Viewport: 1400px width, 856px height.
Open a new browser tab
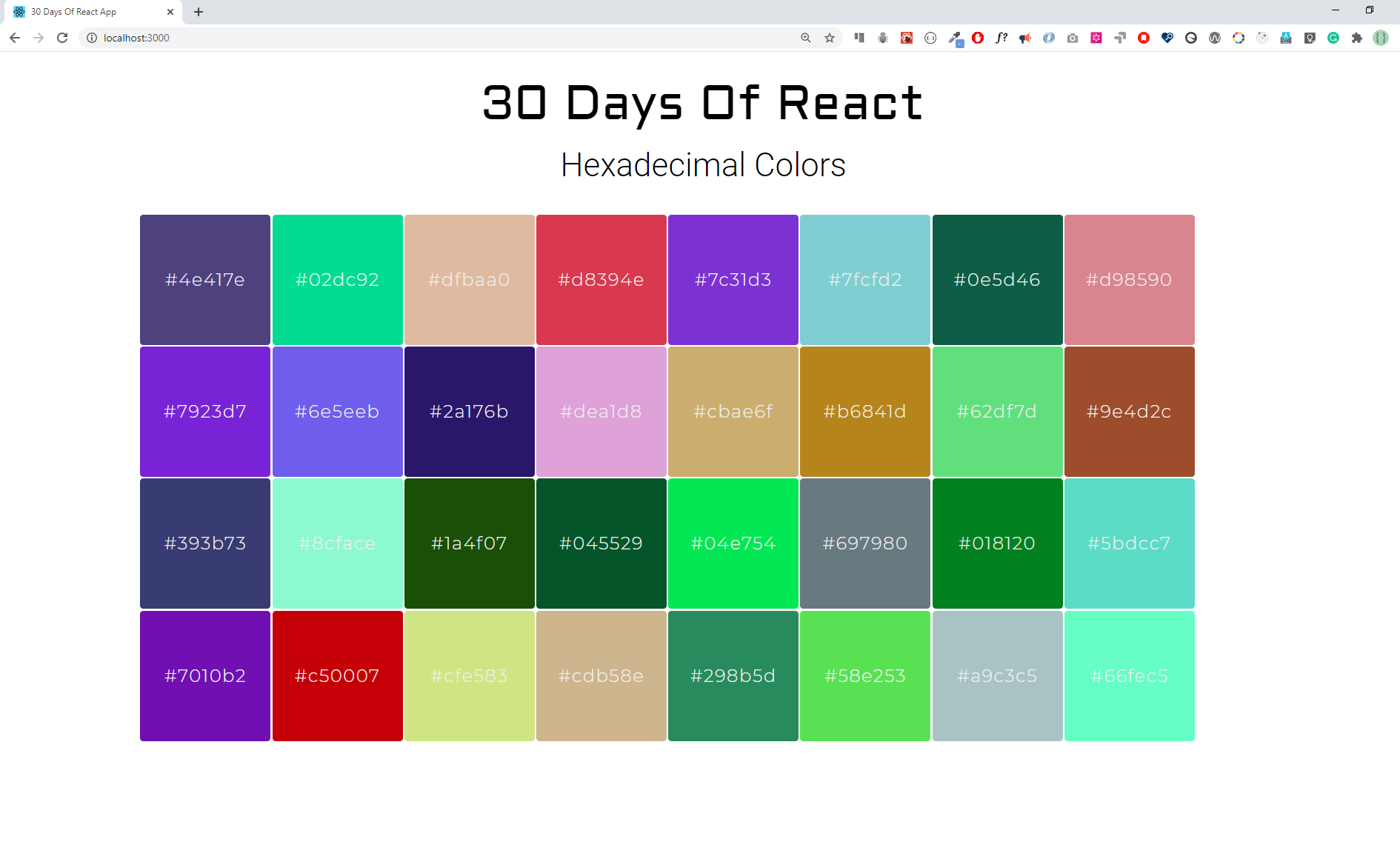[199, 12]
